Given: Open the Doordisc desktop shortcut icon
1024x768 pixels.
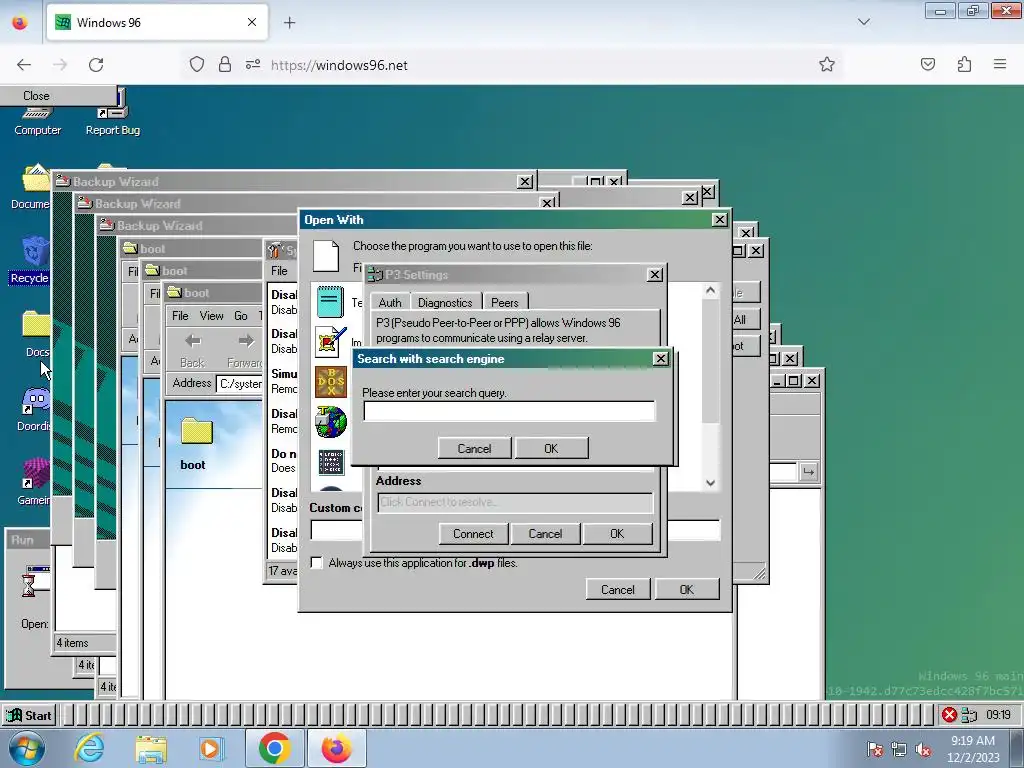Looking at the screenshot, I should tap(35, 400).
